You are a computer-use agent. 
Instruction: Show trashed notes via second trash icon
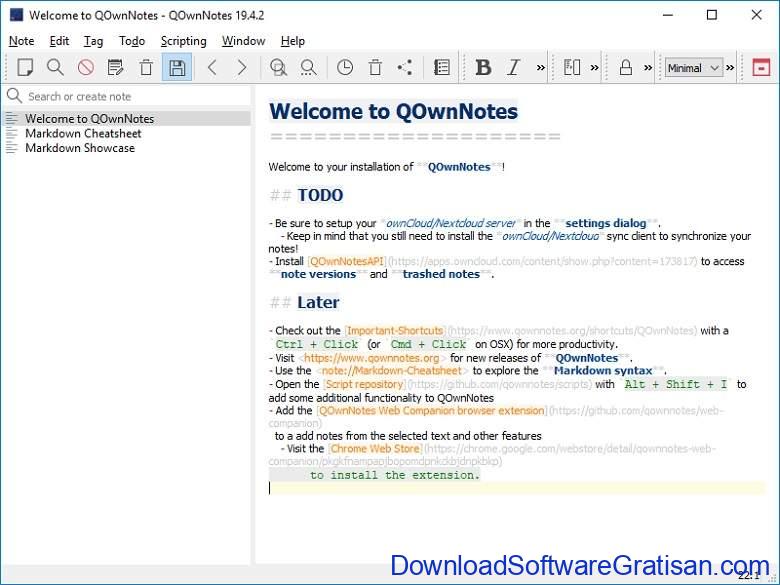pos(375,67)
